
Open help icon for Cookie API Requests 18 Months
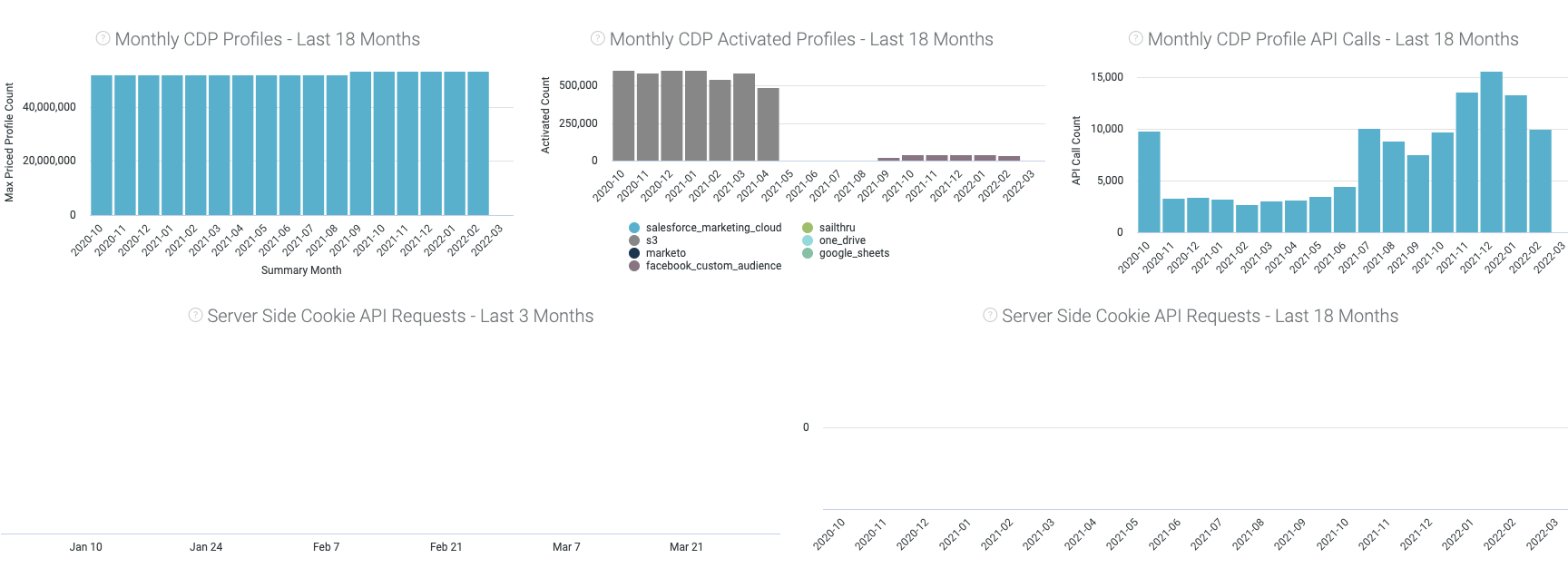[x=990, y=315]
